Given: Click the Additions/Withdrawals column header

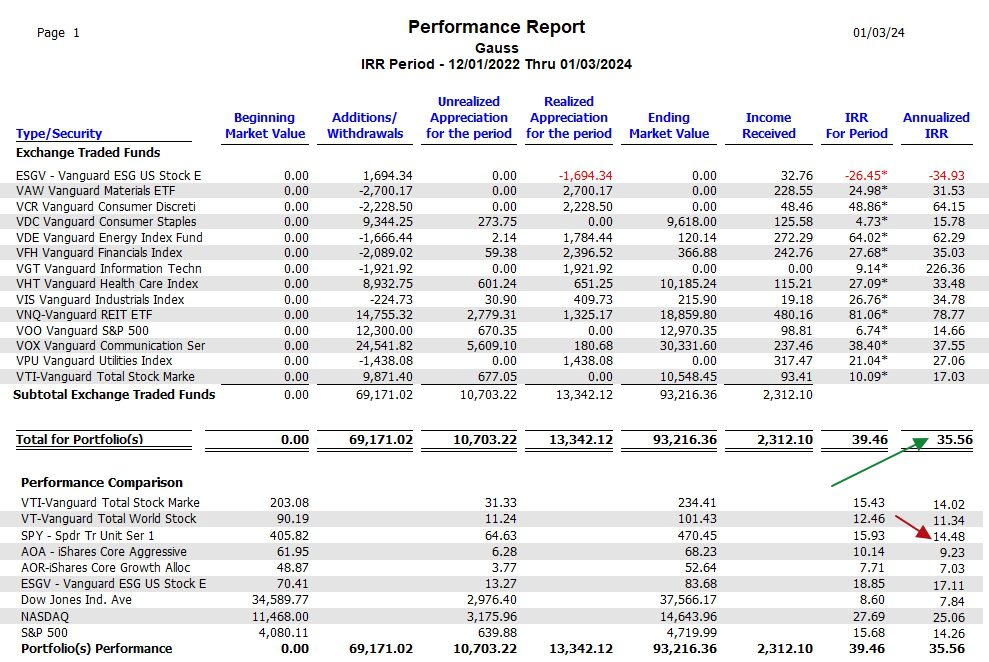Looking at the screenshot, I should click(365, 125).
